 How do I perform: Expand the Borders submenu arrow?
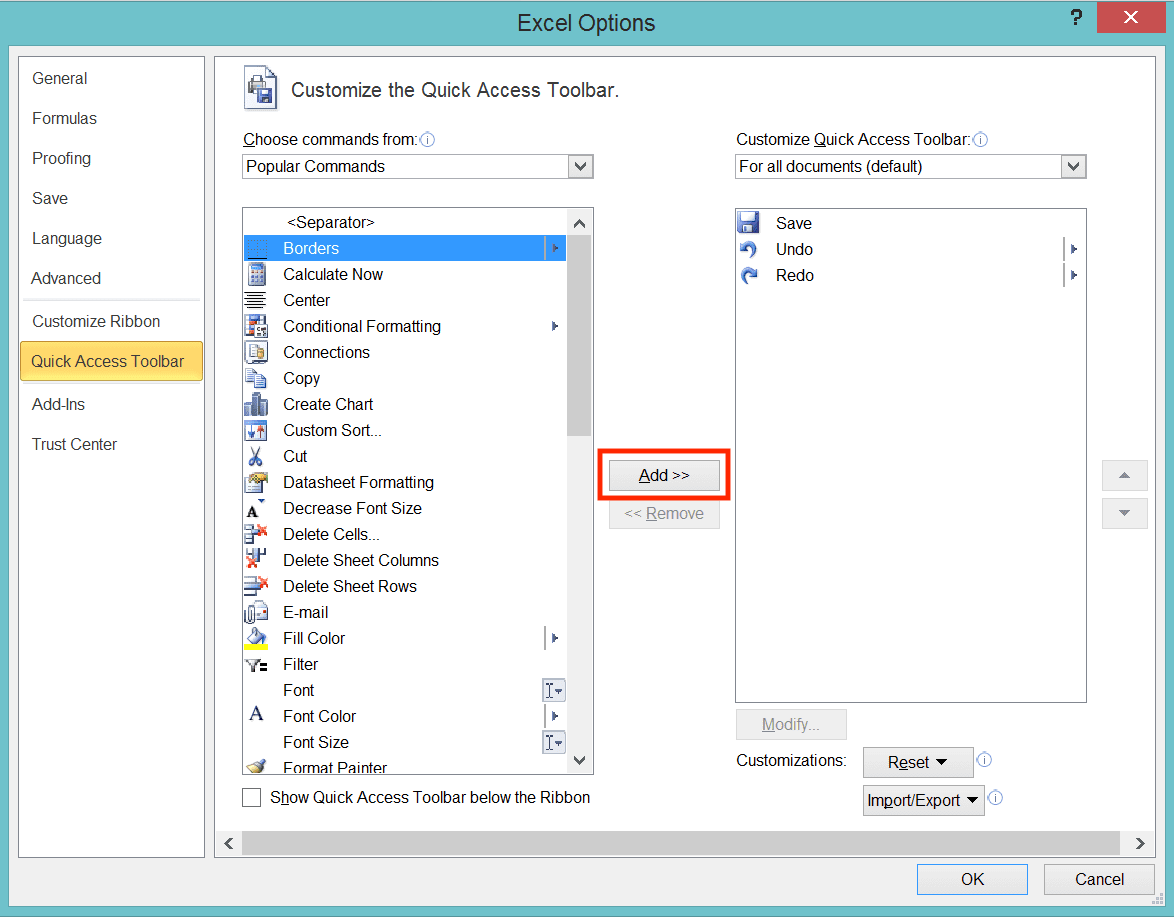(556, 248)
